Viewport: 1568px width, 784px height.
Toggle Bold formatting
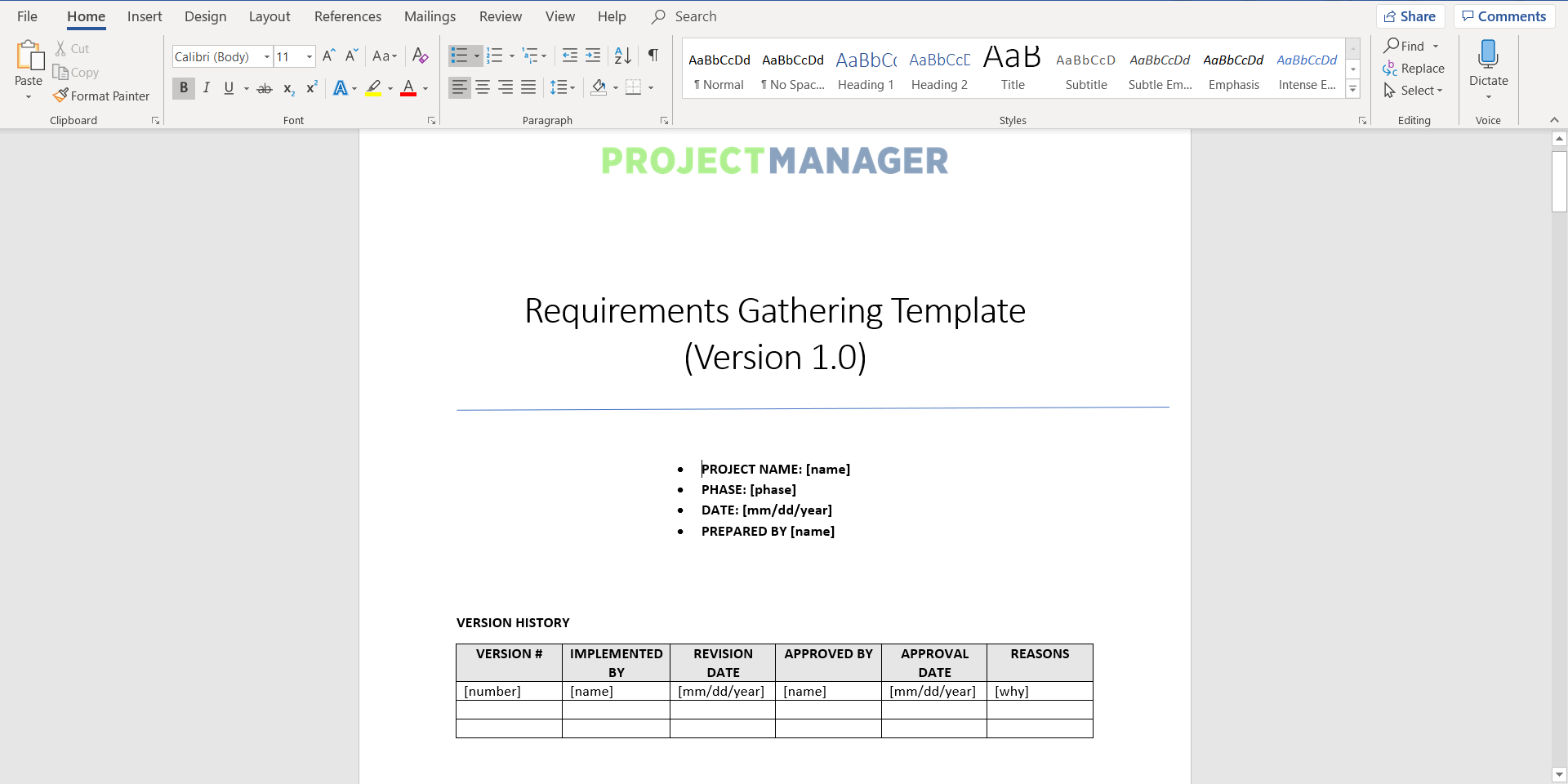coord(184,88)
